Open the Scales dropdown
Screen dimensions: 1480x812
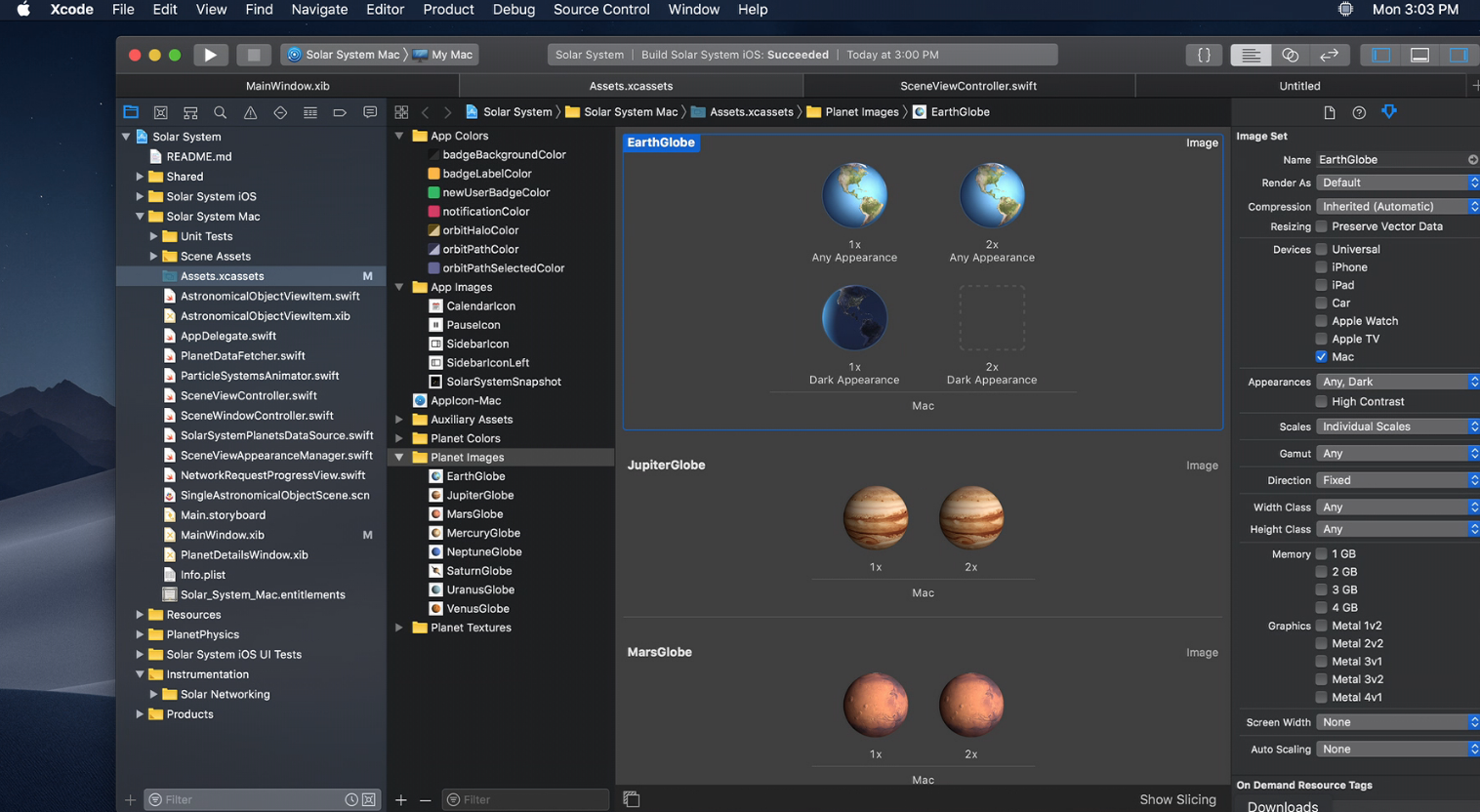click(x=1398, y=426)
